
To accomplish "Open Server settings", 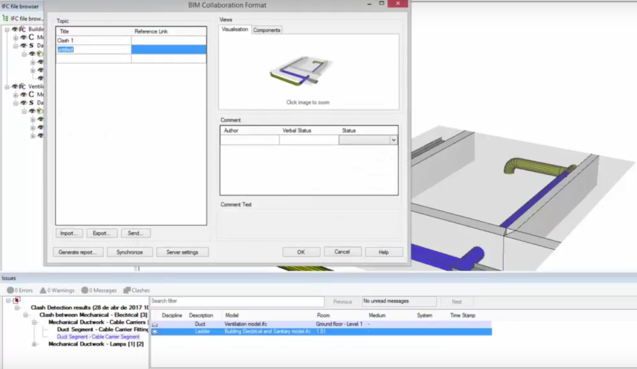I will pos(182,252).
